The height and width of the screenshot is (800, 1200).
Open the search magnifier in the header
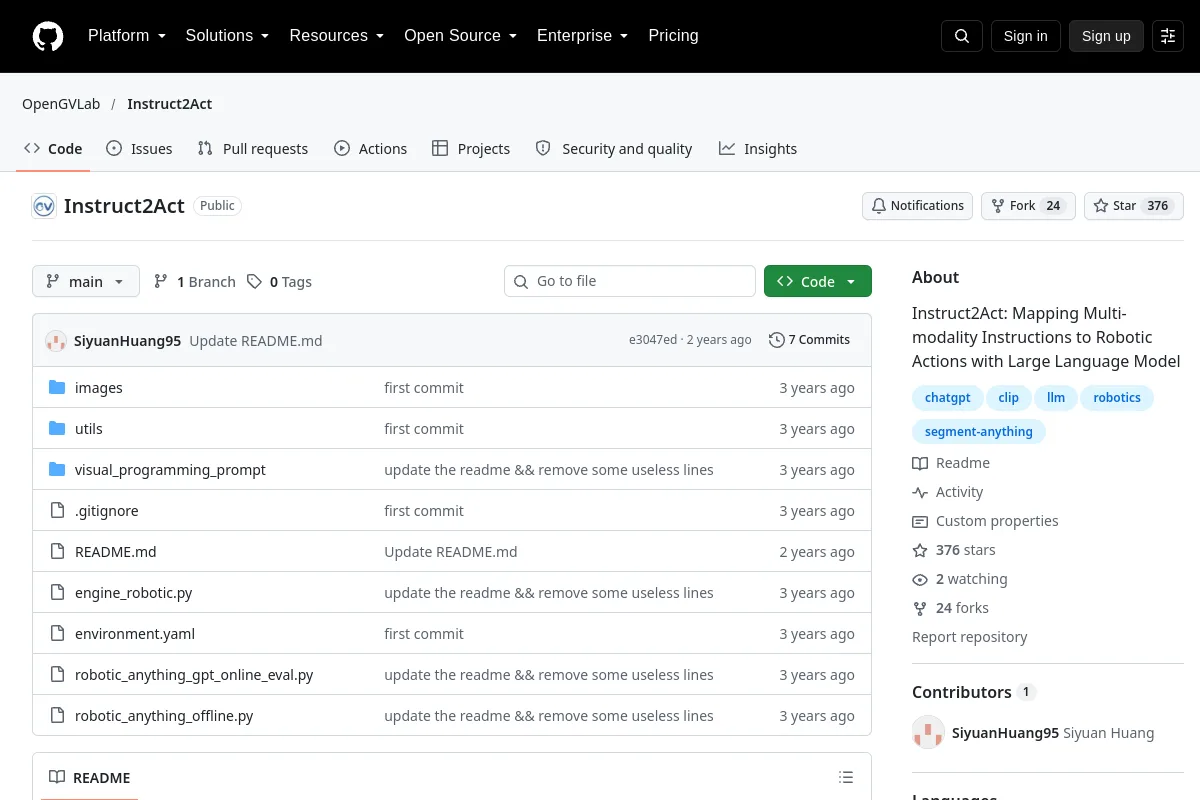coord(962,36)
